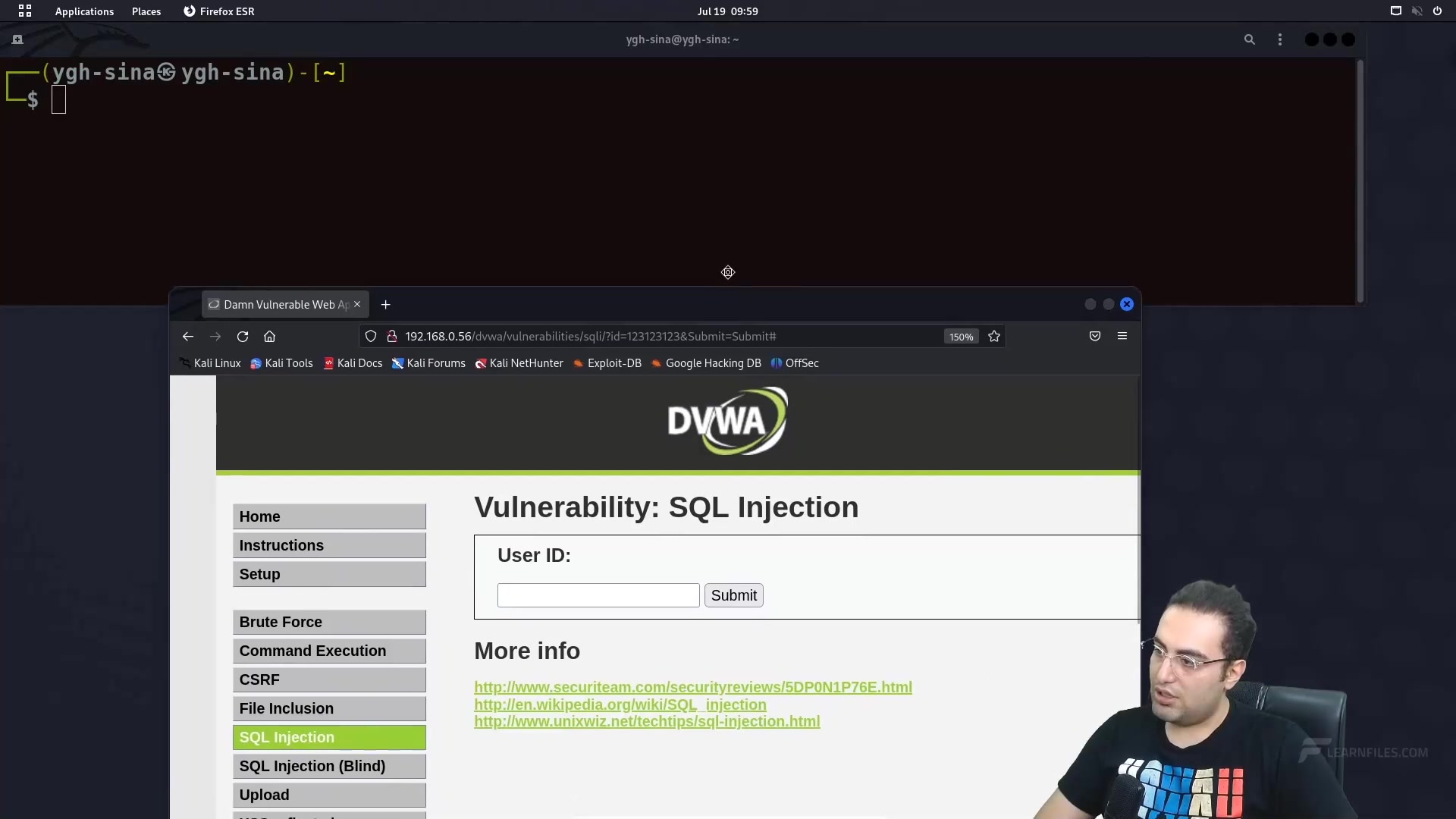Screen dimensions: 1456x819
Task: Click the Save to Pocket icon
Action: point(1095,336)
